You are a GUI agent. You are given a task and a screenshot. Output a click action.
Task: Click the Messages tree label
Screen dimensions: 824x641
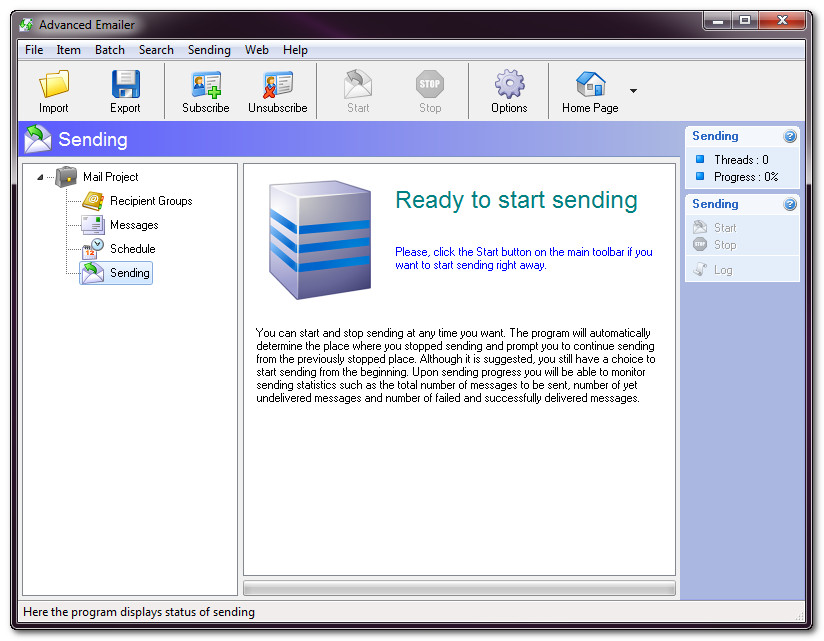pyautogui.click(x=134, y=225)
